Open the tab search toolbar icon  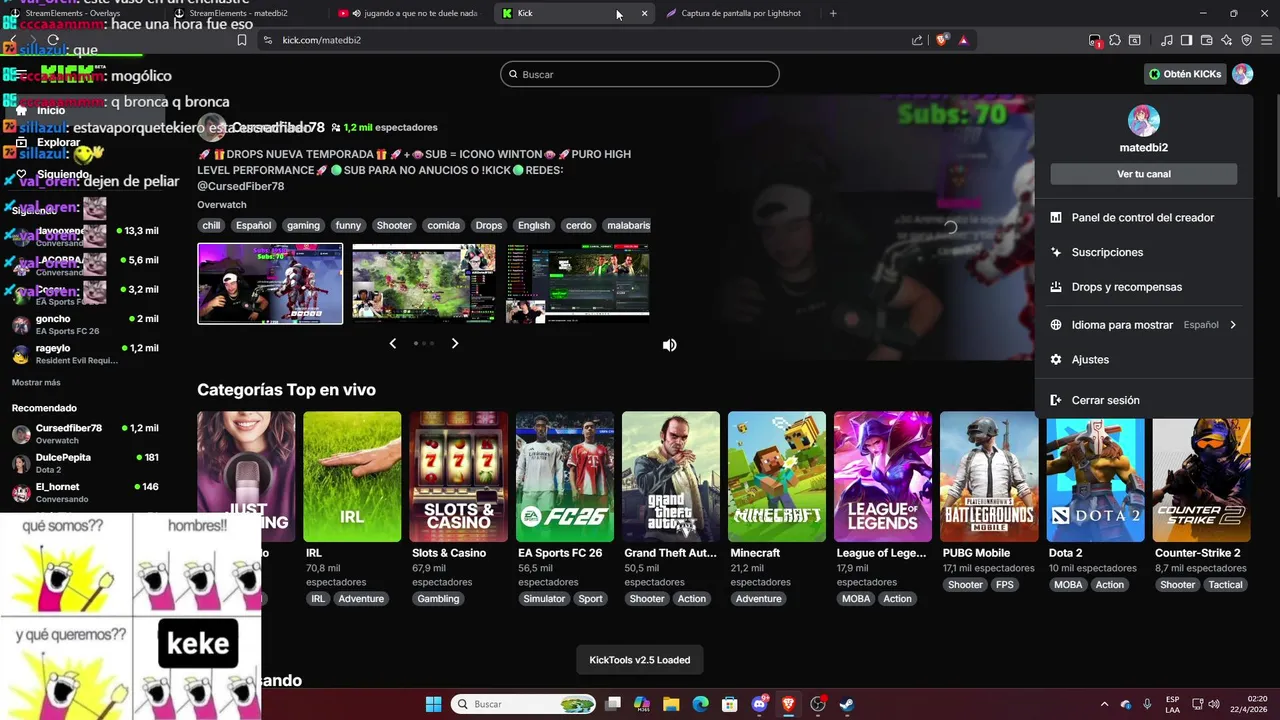(x=1135, y=40)
